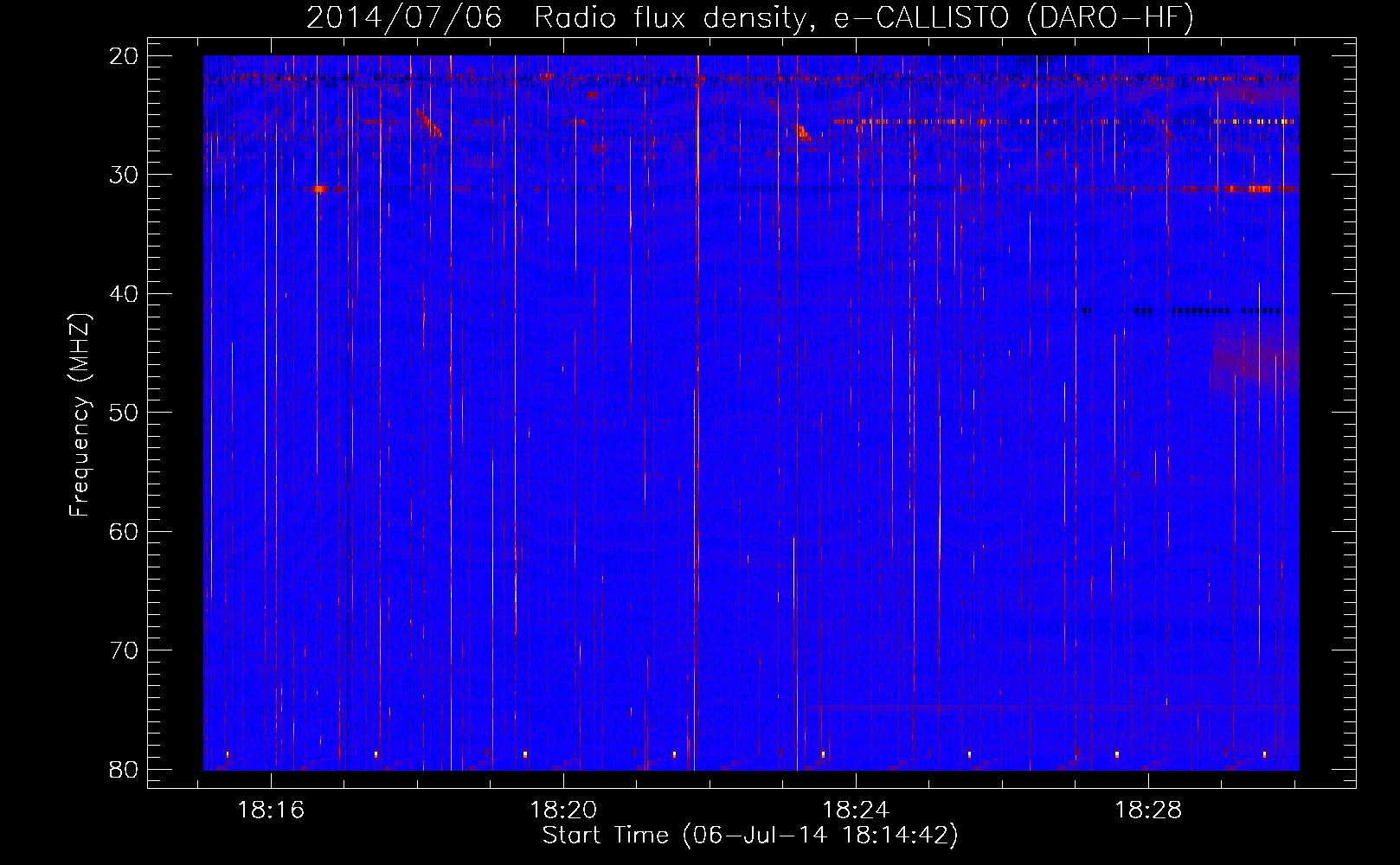Click the 70 MHz frequency tick label
This screenshot has height=865, width=1400.
[x=124, y=650]
